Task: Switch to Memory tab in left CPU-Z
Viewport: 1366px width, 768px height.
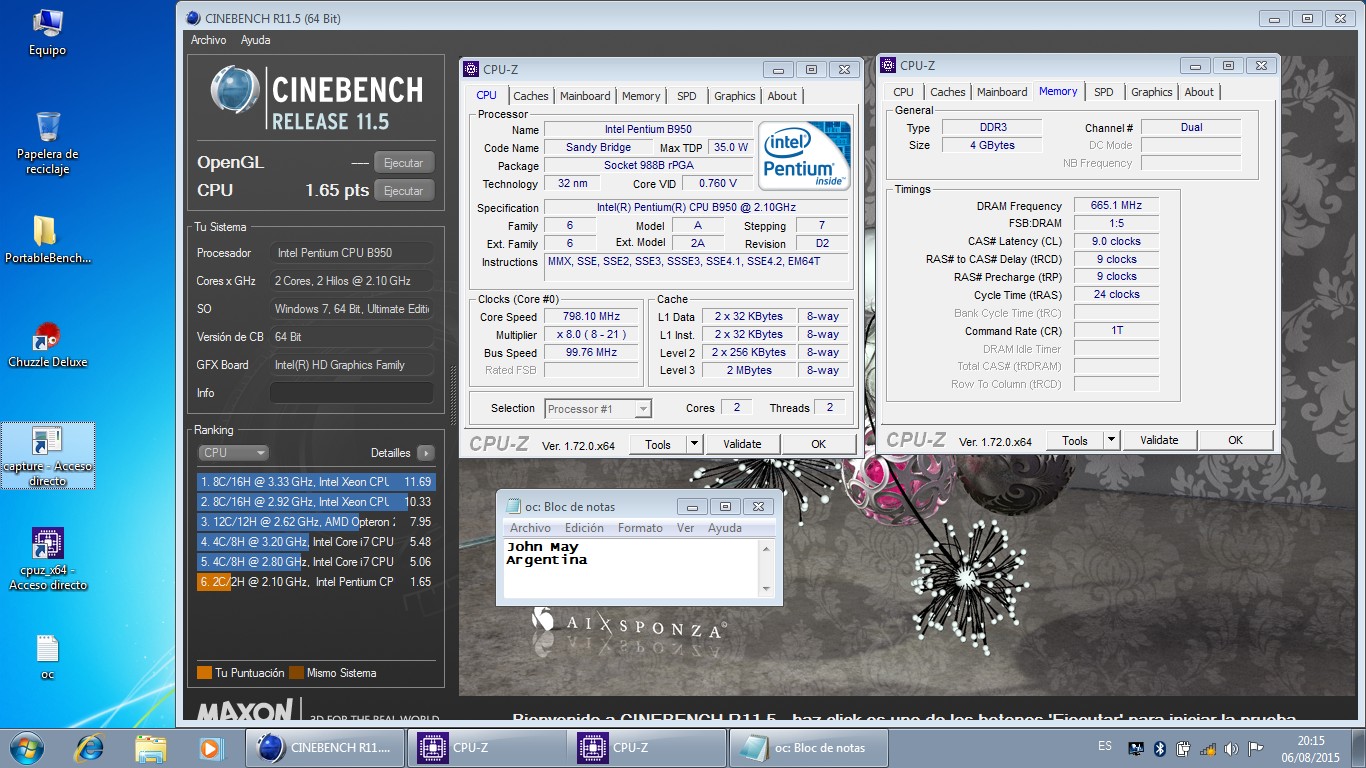Action: [x=641, y=96]
